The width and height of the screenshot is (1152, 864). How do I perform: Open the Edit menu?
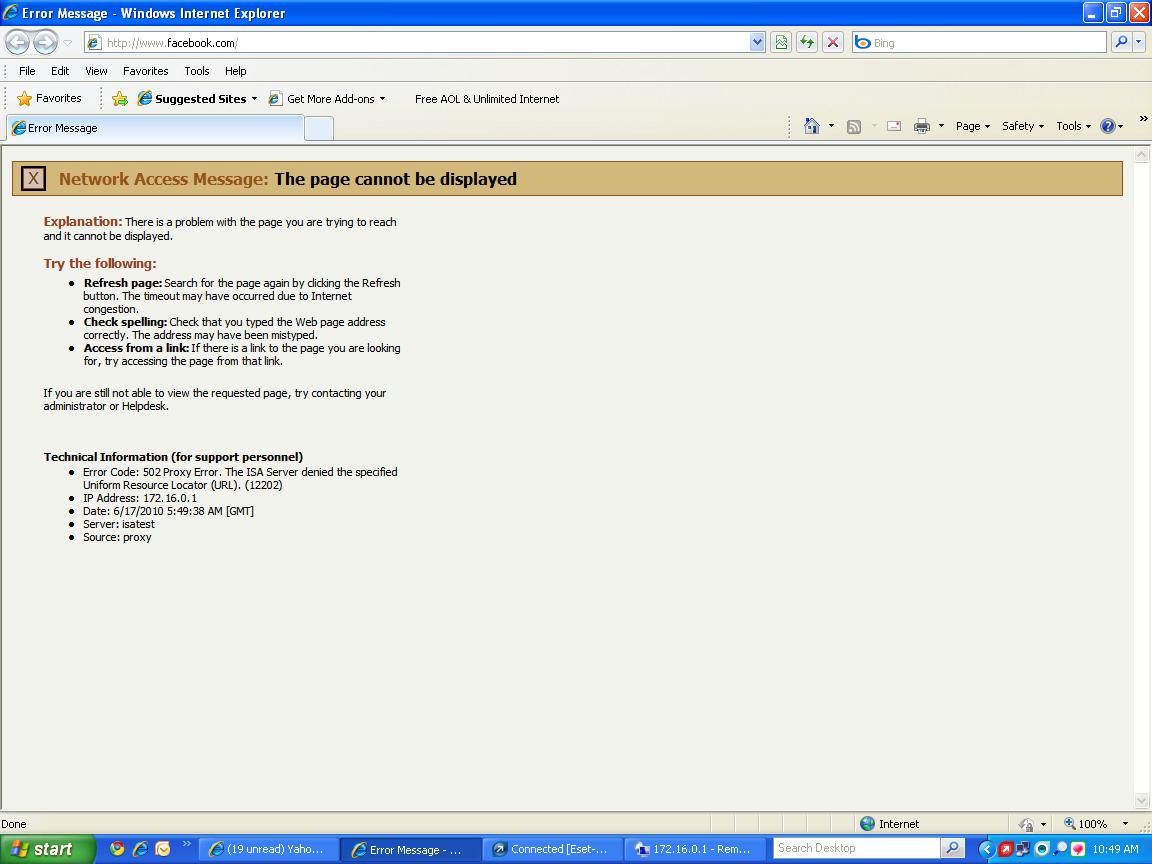(x=60, y=71)
